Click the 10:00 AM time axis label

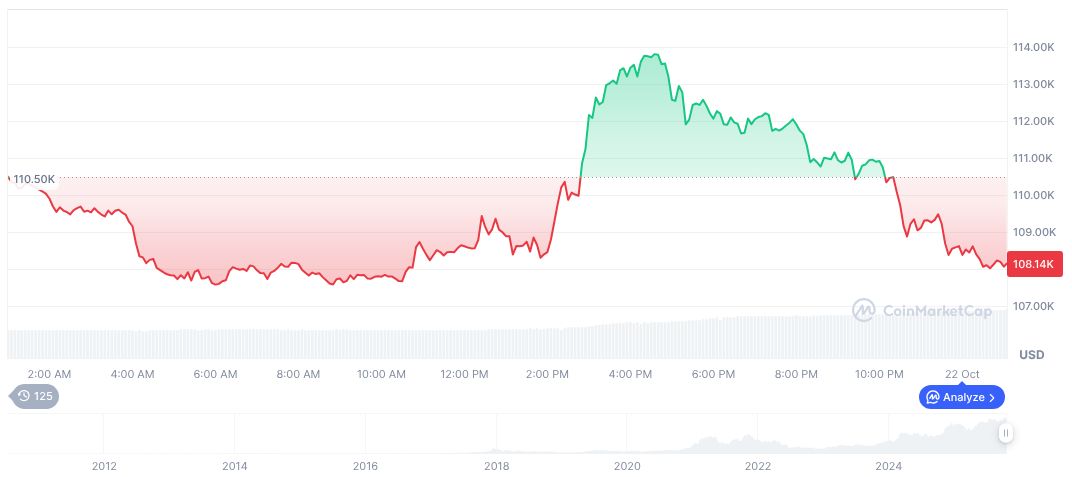(381, 374)
